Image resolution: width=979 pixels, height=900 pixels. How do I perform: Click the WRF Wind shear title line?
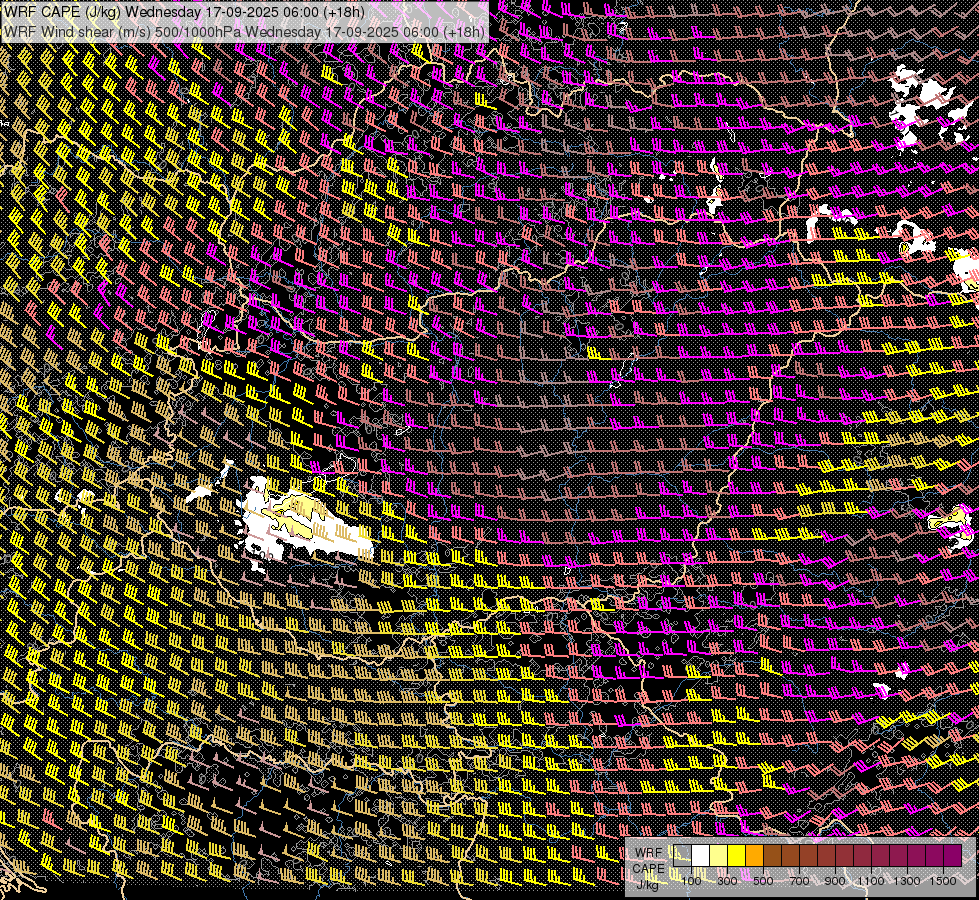coord(244,32)
